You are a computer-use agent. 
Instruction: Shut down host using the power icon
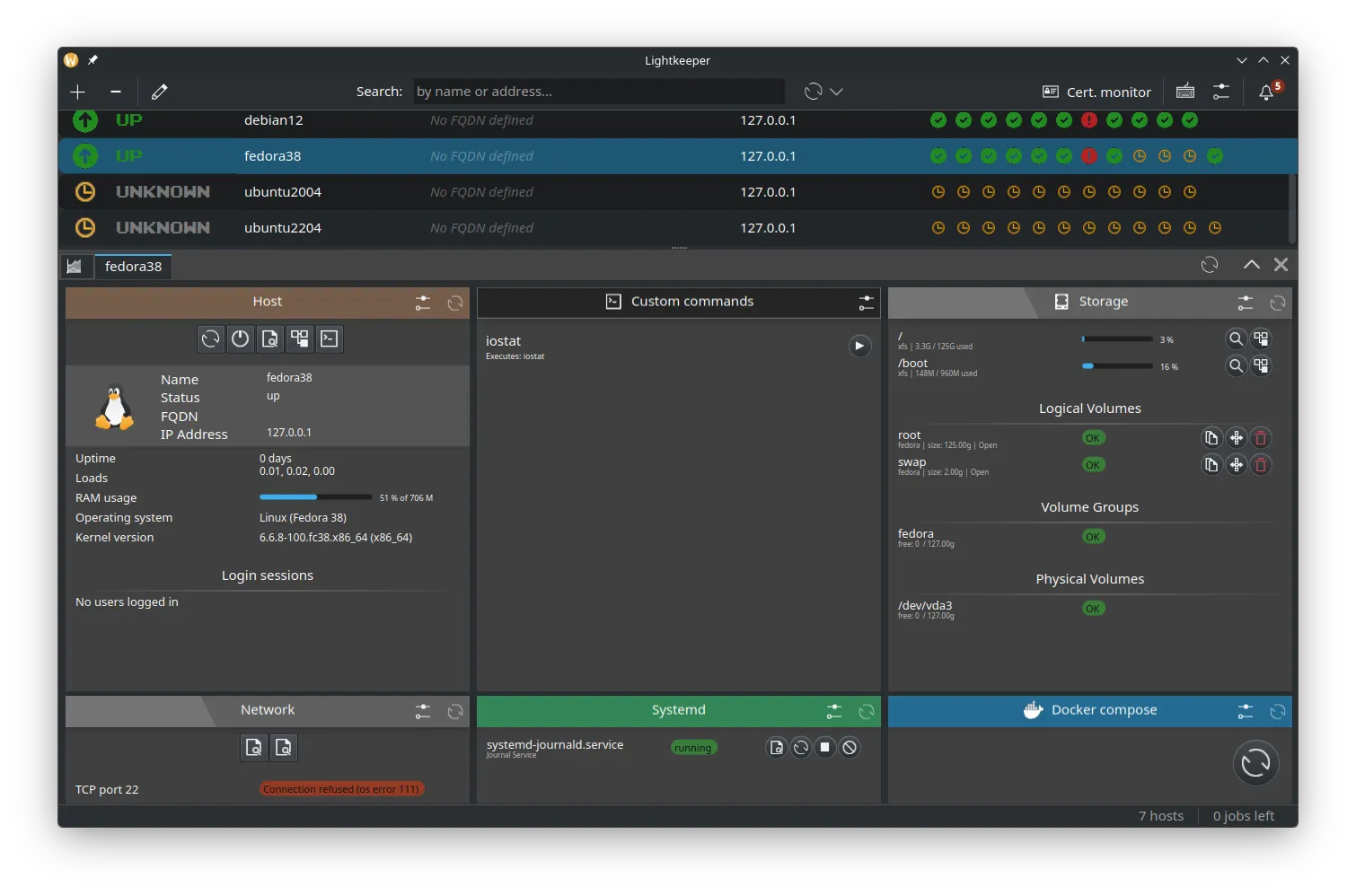tap(240, 338)
